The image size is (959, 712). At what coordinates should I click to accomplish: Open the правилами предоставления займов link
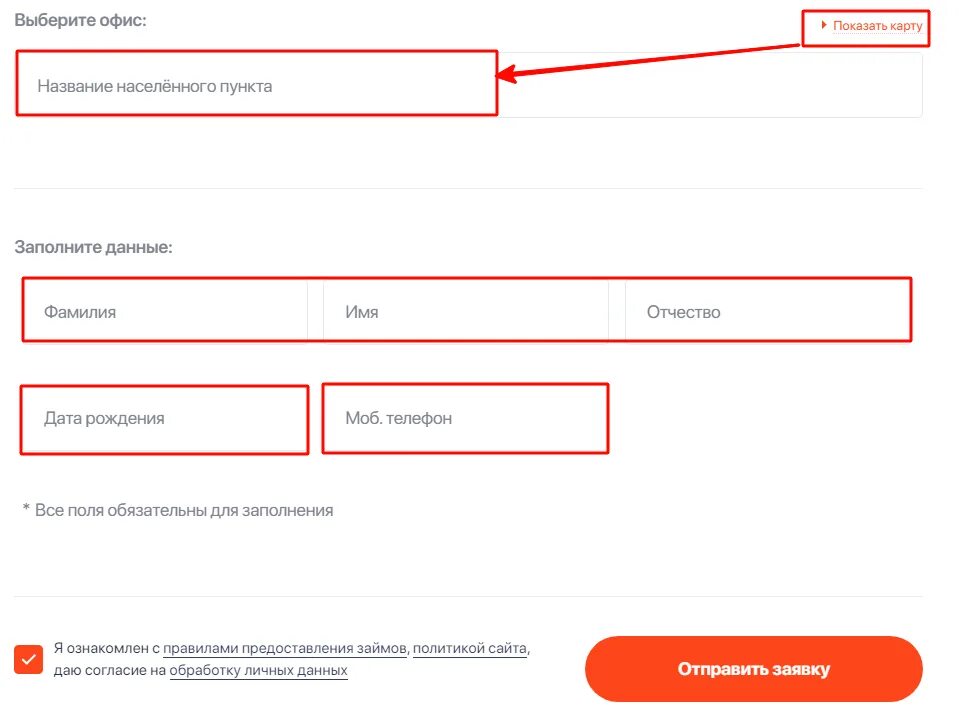284,648
